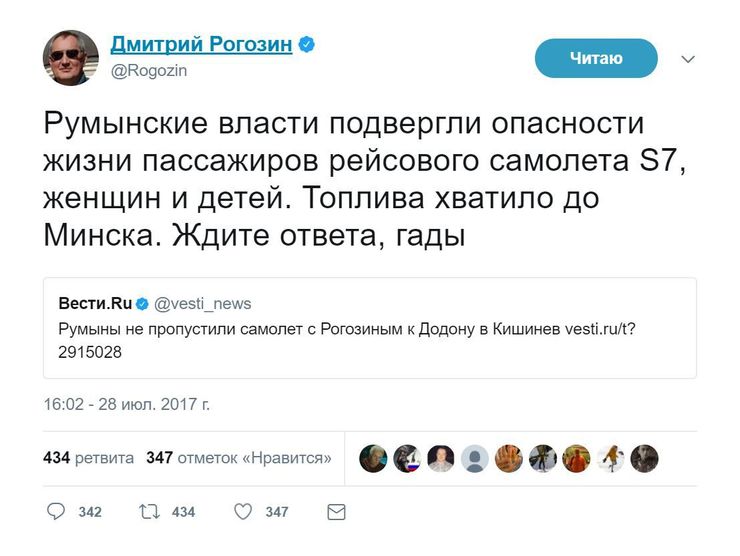
Task: Click the reply speech bubble icon
Action: (56, 511)
